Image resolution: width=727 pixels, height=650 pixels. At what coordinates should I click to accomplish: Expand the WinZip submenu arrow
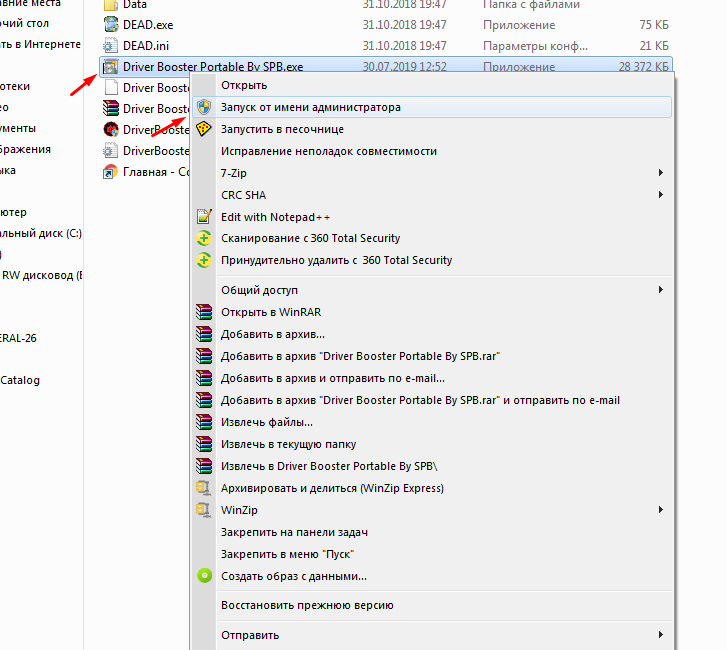pyautogui.click(x=661, y=510)
